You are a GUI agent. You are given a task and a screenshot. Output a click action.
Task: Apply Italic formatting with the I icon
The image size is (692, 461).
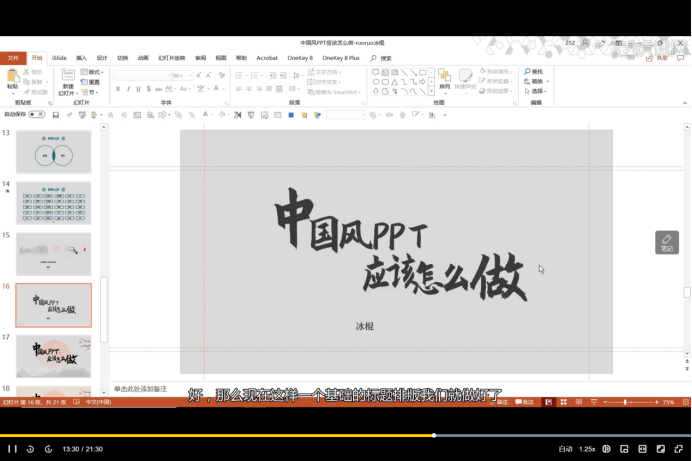point(128,89)
